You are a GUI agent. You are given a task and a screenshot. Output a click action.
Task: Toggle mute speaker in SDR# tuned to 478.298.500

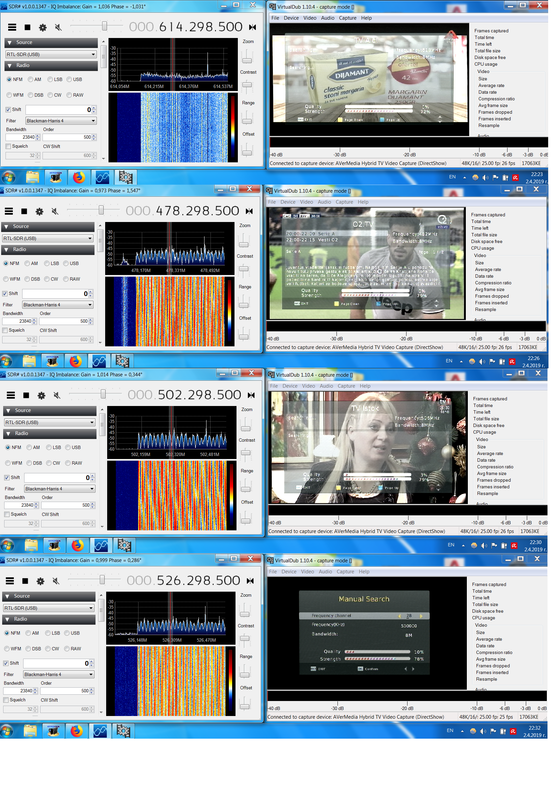pyautogui.click(x=55, y=211)
